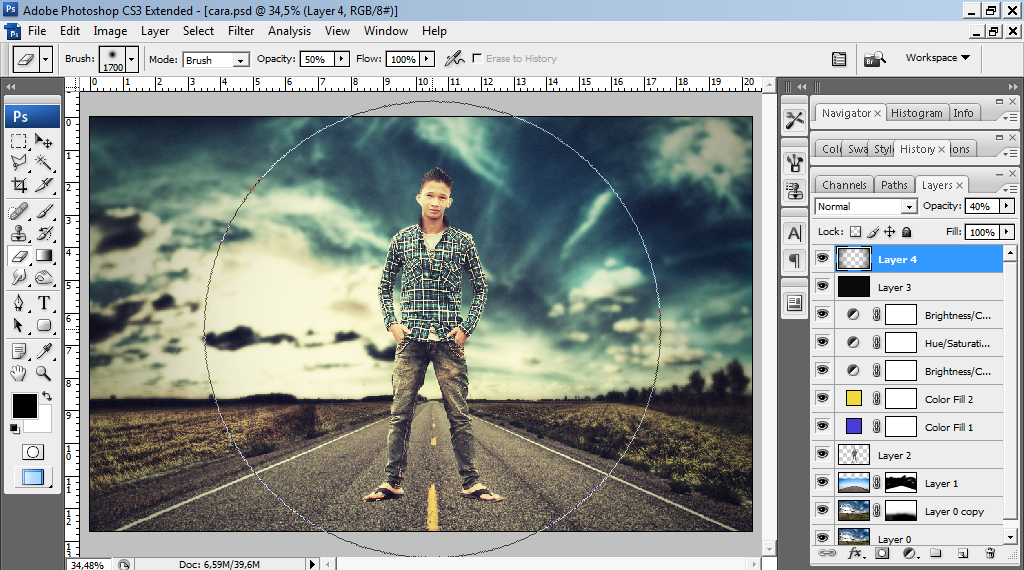1024x570 pixels.
Task: Open the Character panel dock icon
Action: click(795, 233)
